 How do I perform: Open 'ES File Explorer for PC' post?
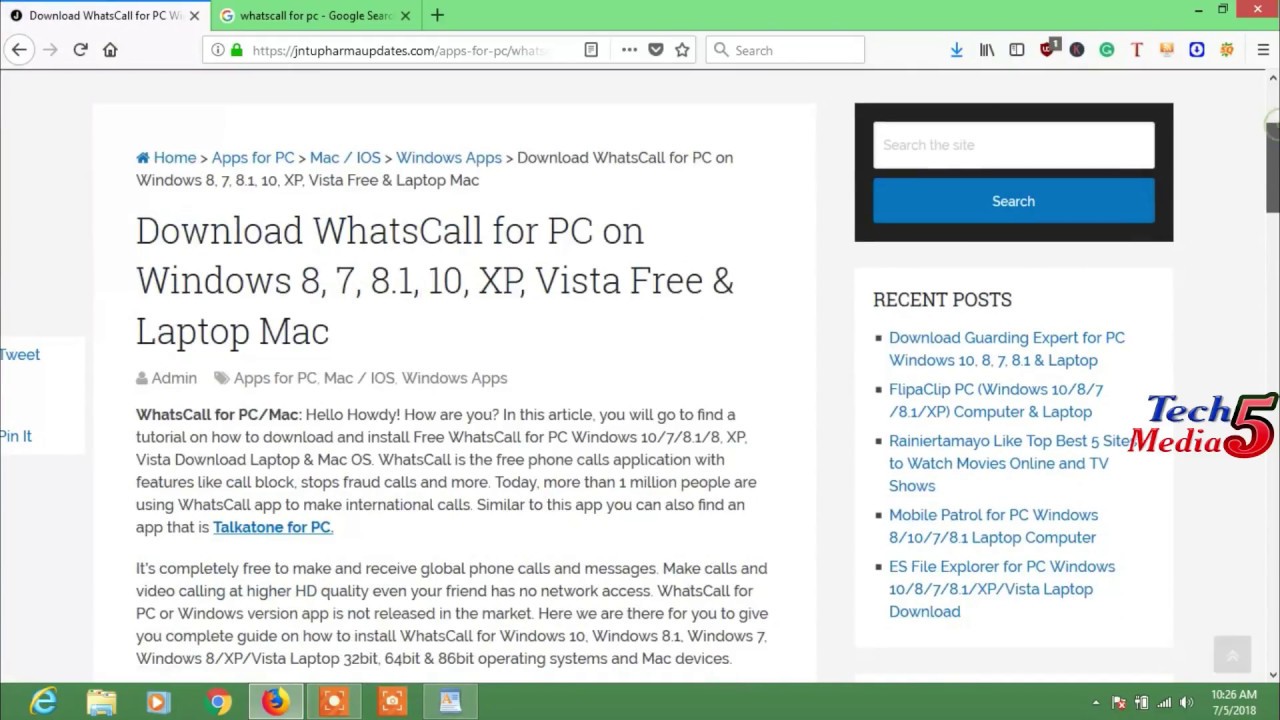pos(1002,589)
